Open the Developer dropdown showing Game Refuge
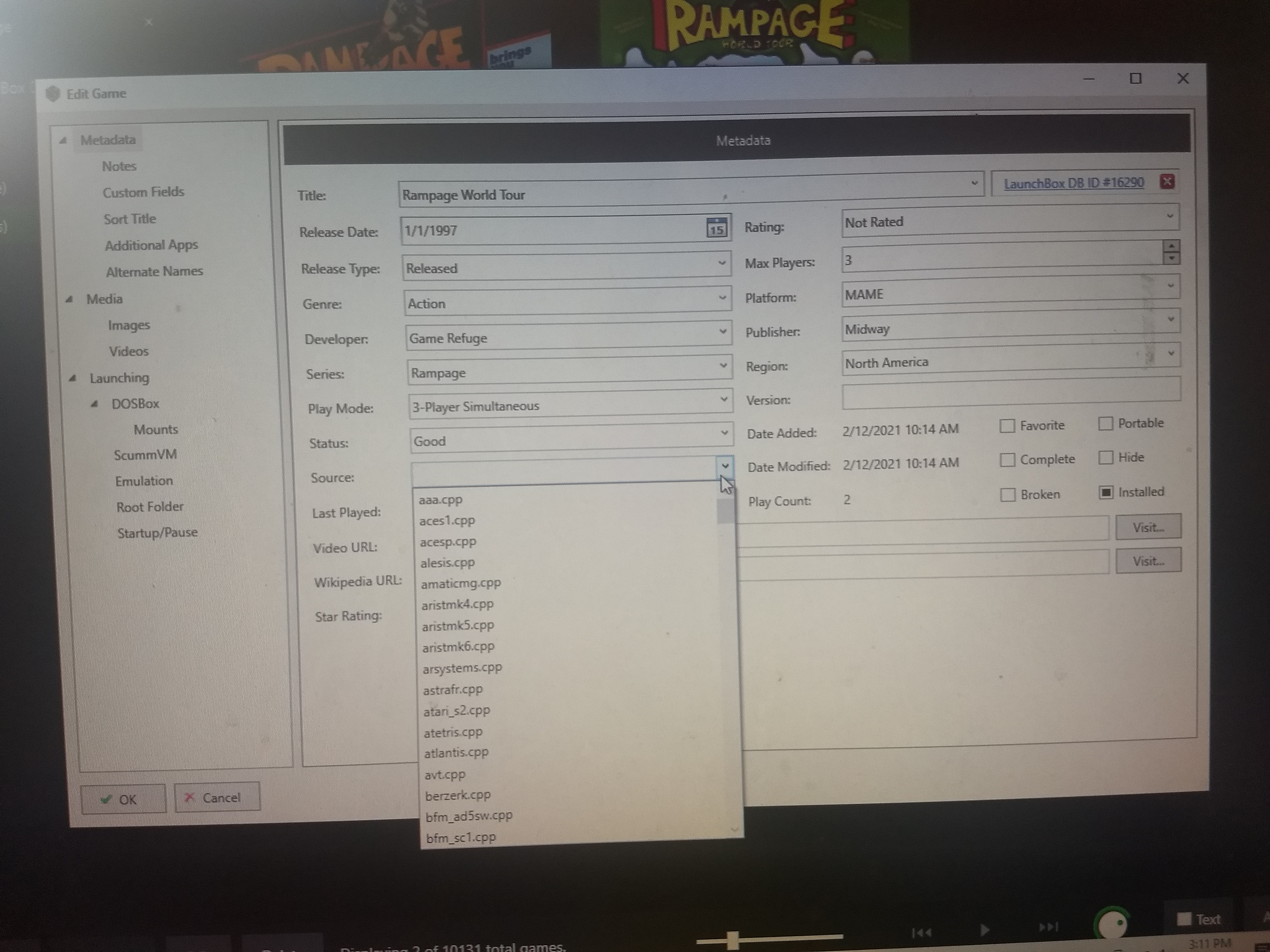The width and height of the screenshot is (1270, 952). 723,332
